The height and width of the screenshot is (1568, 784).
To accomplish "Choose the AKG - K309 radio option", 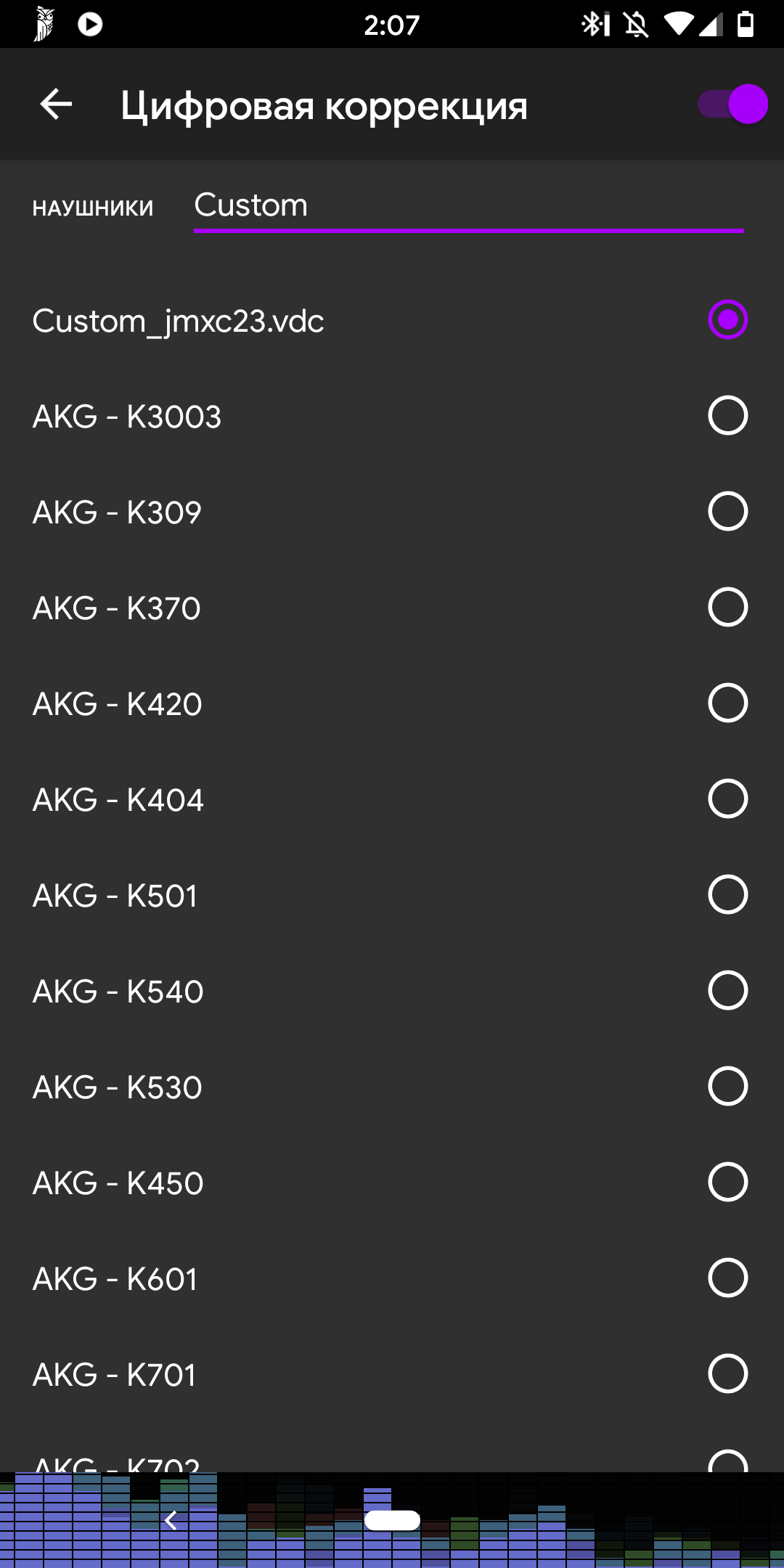I will click(727, 512).
